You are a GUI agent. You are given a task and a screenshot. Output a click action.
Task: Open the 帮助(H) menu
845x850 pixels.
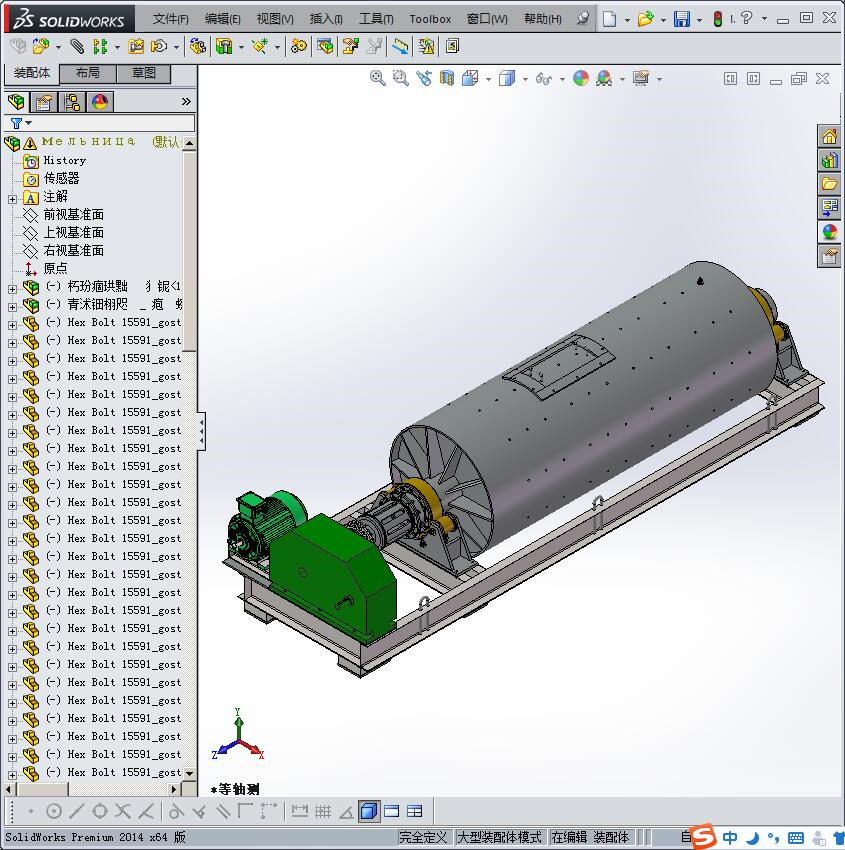[543, 19]
